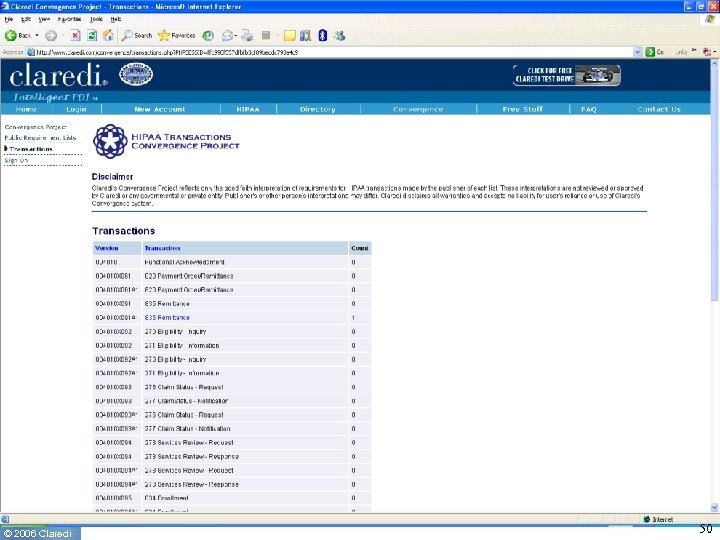Click the blue count 1 link
Screen dimensions: 720x540
[353, 318]
